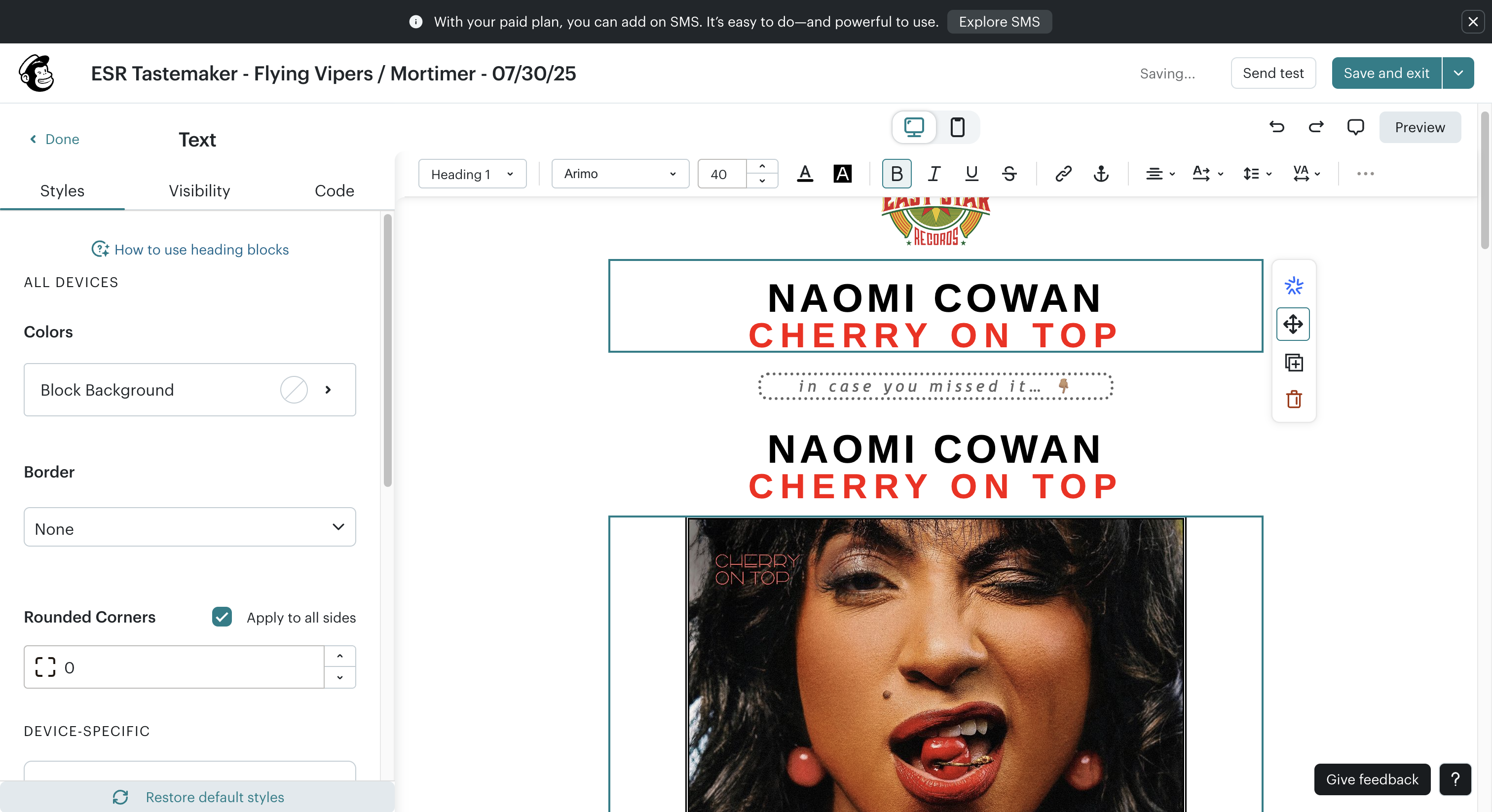The width and height of the screenshot is (1492, 812).
Task: Toggle bold formatting
Action: (896, 174)
